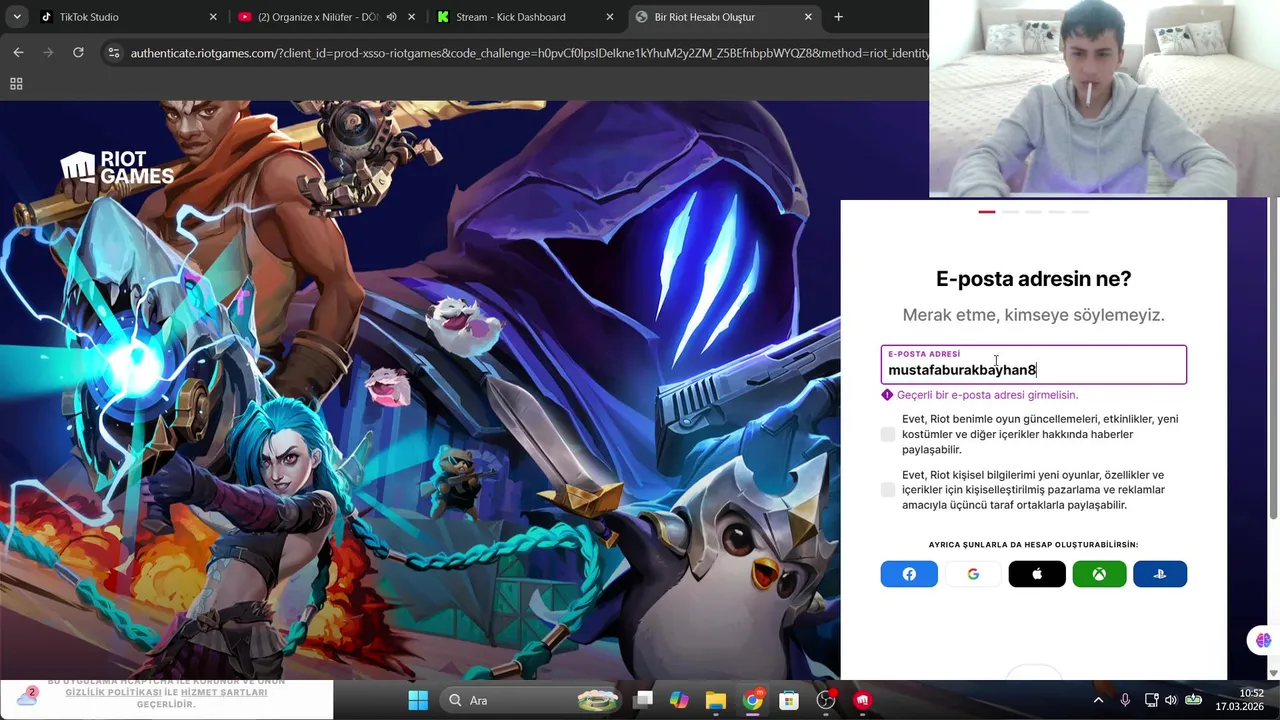The width and height of the screenshot is (1280, 720).
Task: Click 'Merak etme, kimseye söylemeyiz.' text
Action: 1033,315
